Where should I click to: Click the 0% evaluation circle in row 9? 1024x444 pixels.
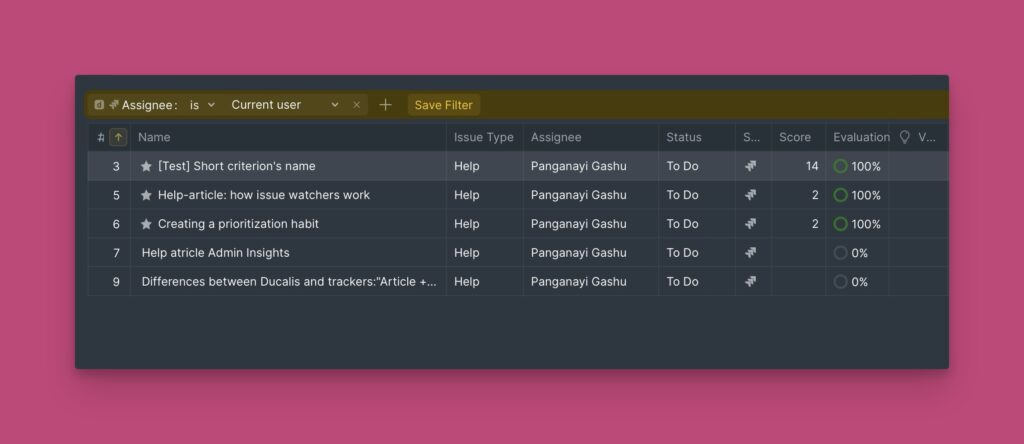coord(840,282)
